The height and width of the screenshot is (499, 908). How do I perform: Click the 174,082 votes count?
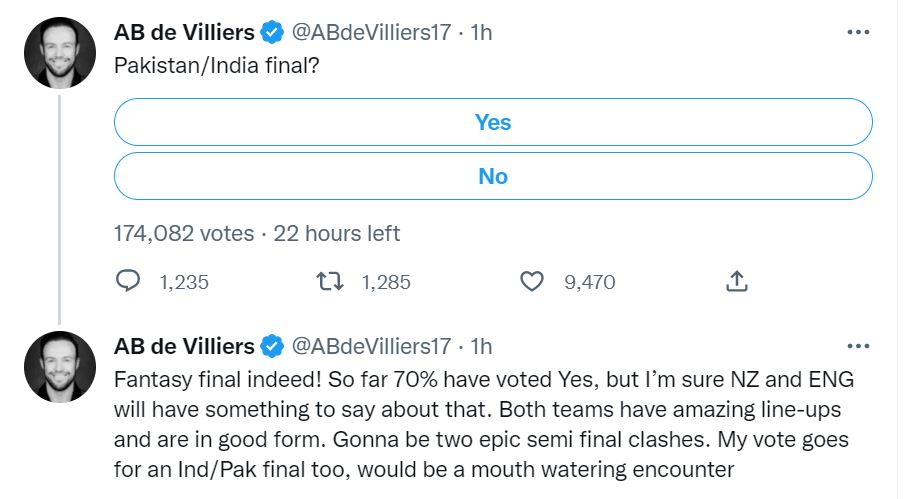coord(185,234)
